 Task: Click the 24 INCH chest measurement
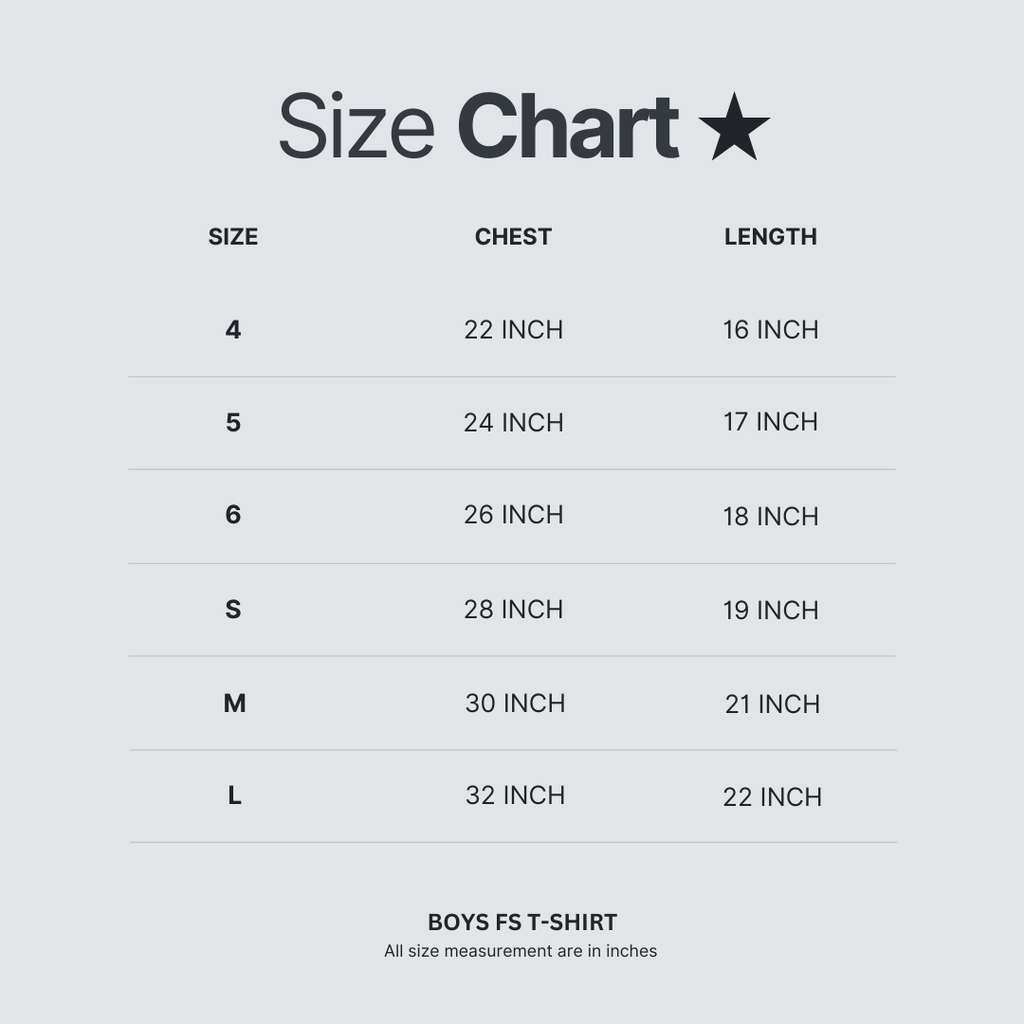513,423
